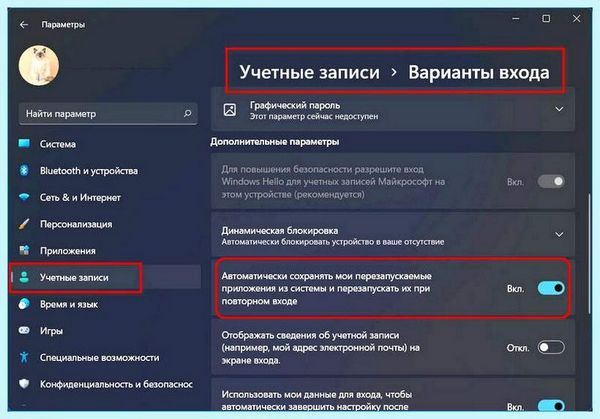
Task: Expand the Динамическая блокировка chevron
Action: click(x=559, y=234)
